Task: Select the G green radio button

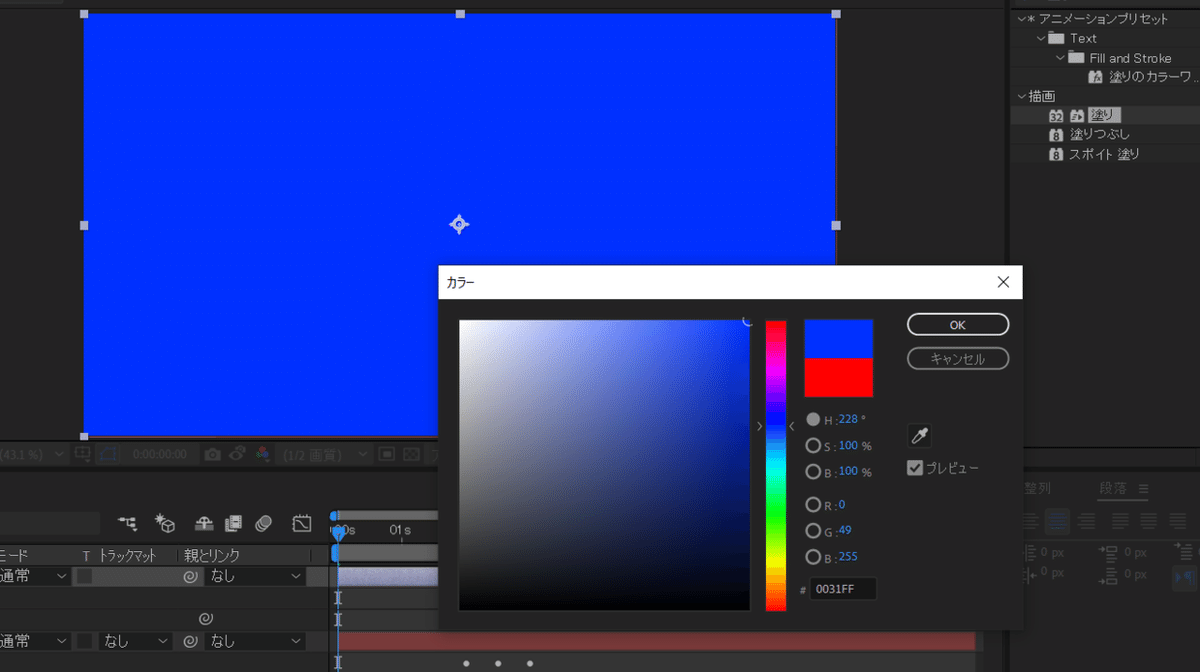Action: (813, 531)
